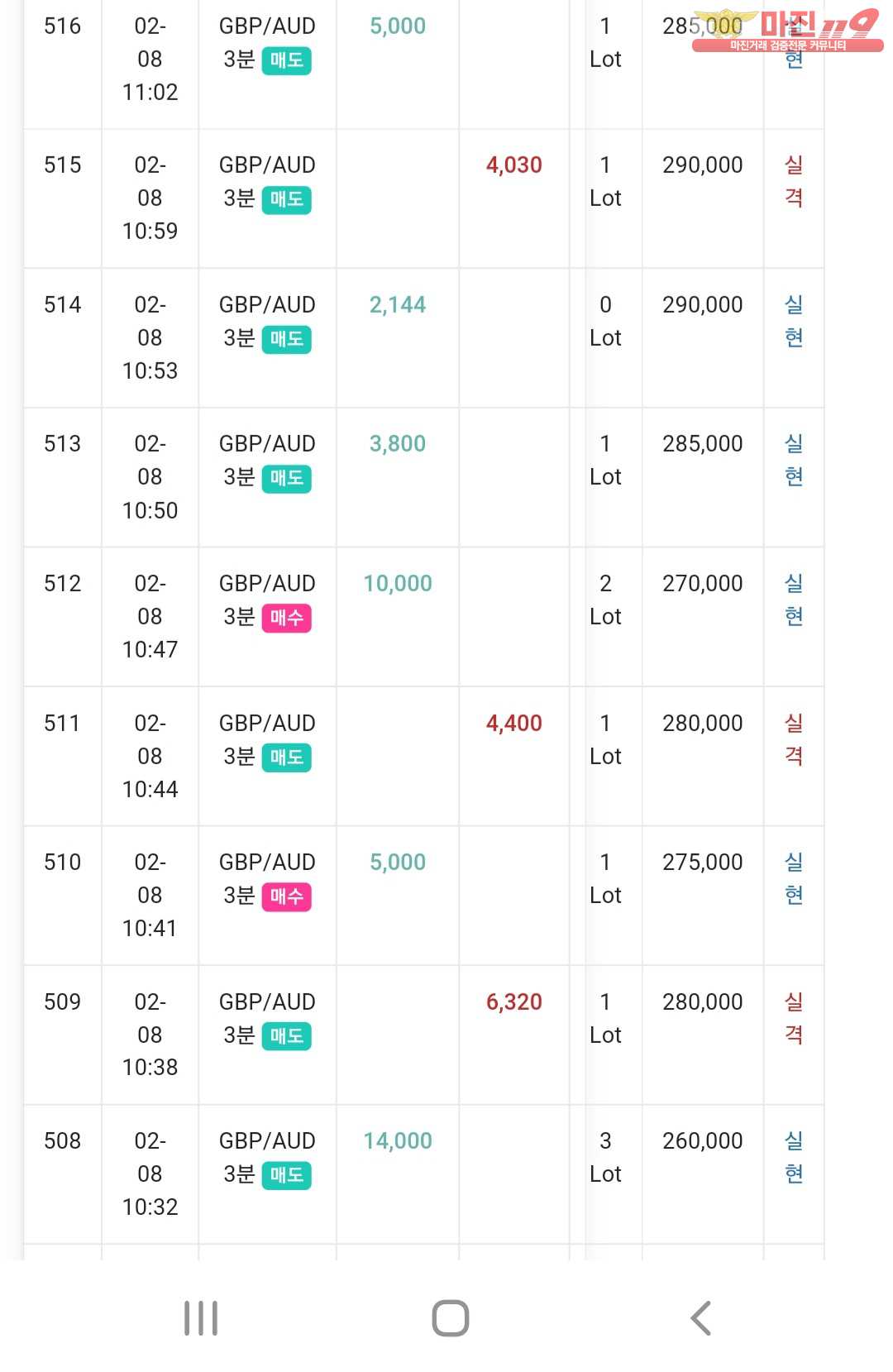Tap the 매도 badge in row 515
The height and width of the screenshot is (1372, 893).
[x=286, y=200]
